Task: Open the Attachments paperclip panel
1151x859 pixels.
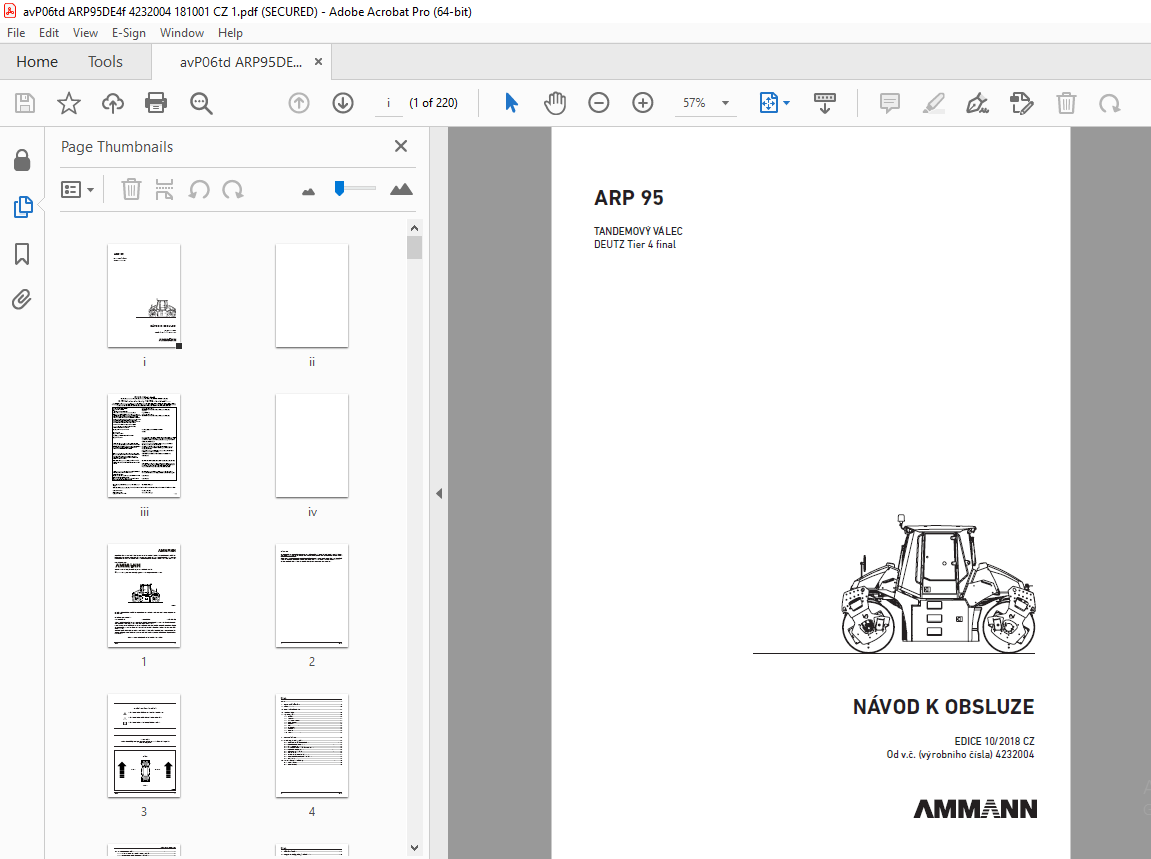Action: (22, 300)
